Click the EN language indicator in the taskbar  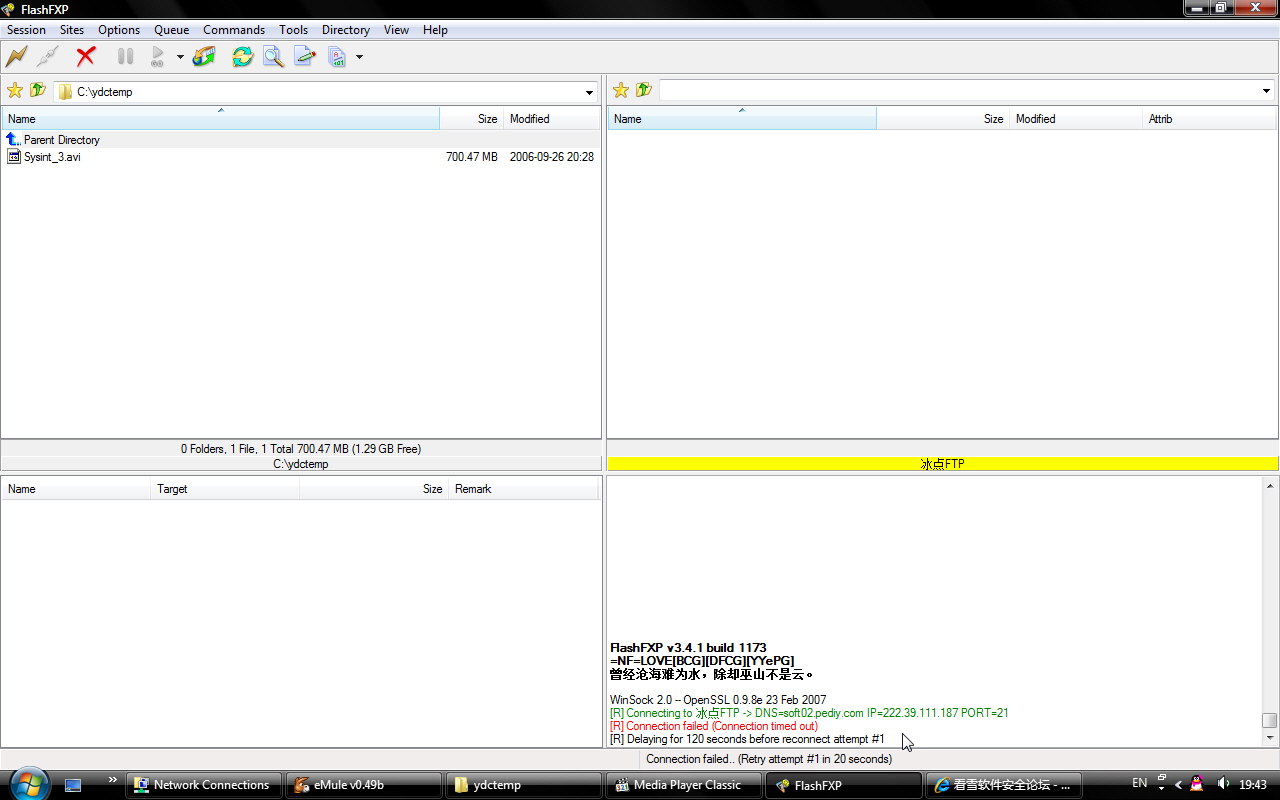(x=1140, y=783)
